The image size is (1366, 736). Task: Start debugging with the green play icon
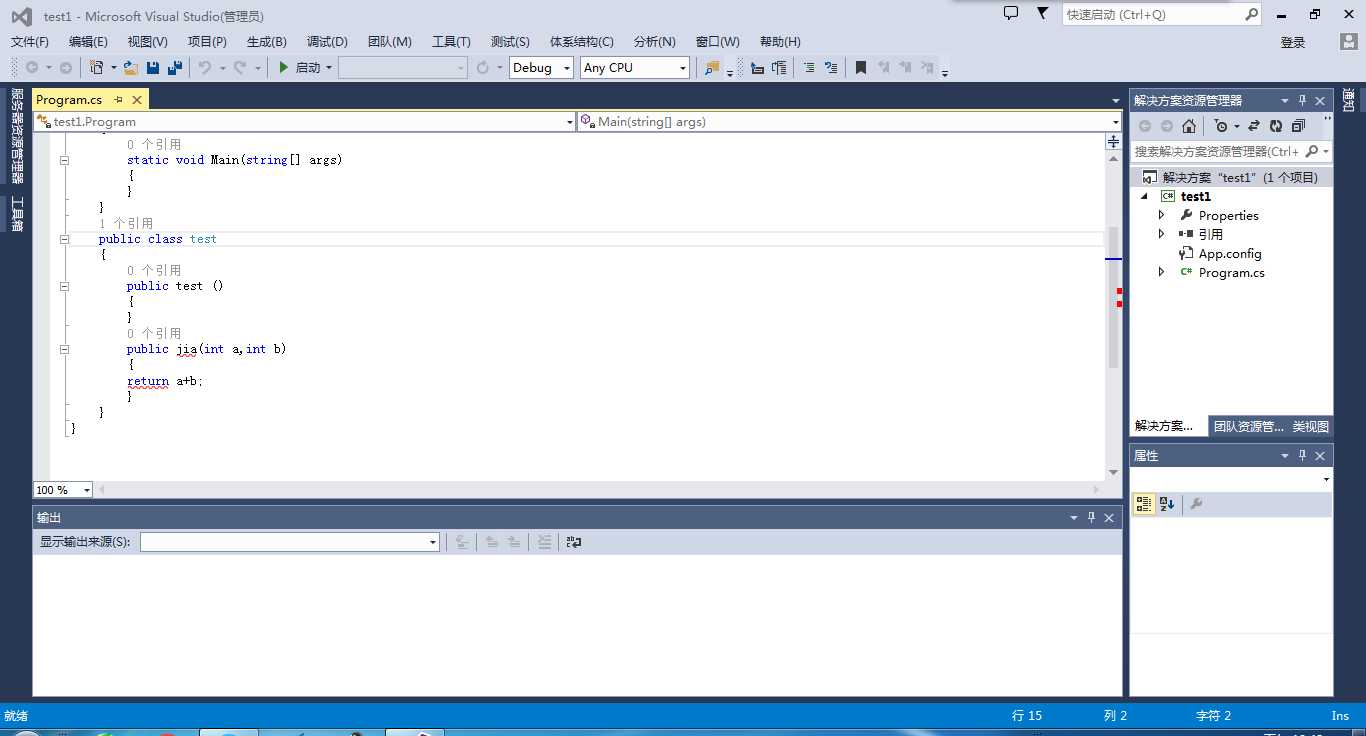point(284,68)
